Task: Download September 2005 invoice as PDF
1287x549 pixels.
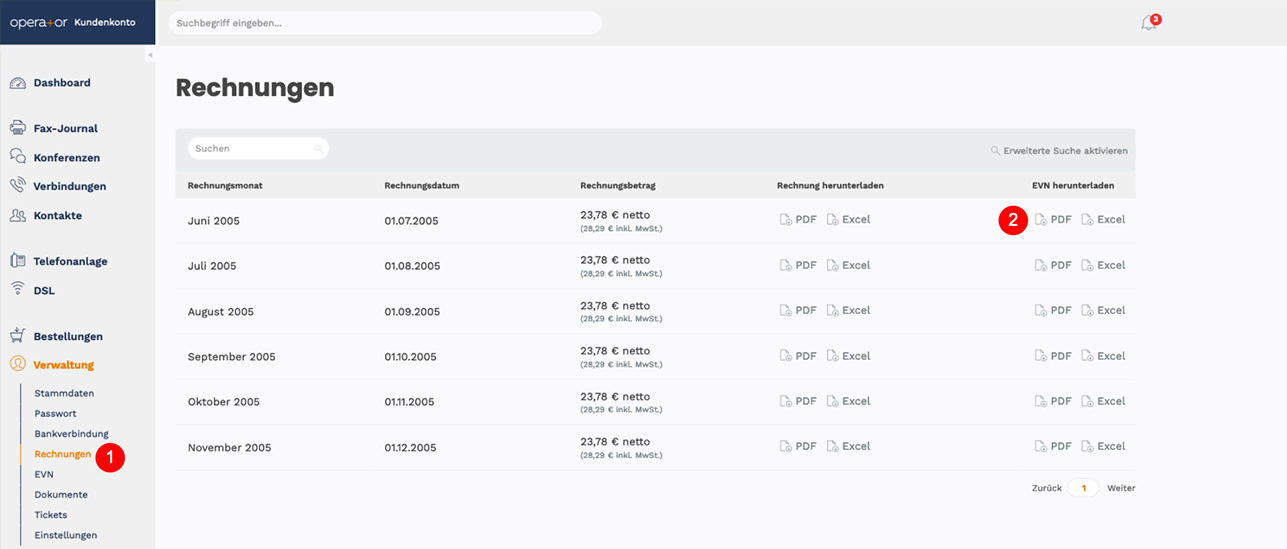Action: (x=798, y=356)
